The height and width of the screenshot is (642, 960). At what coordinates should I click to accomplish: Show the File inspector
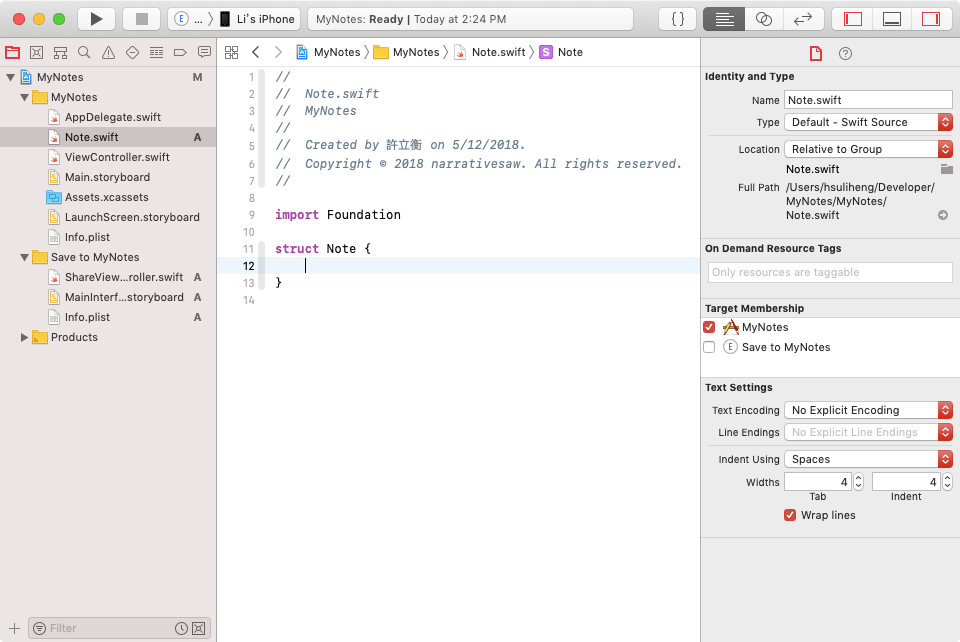pos(816,54)
